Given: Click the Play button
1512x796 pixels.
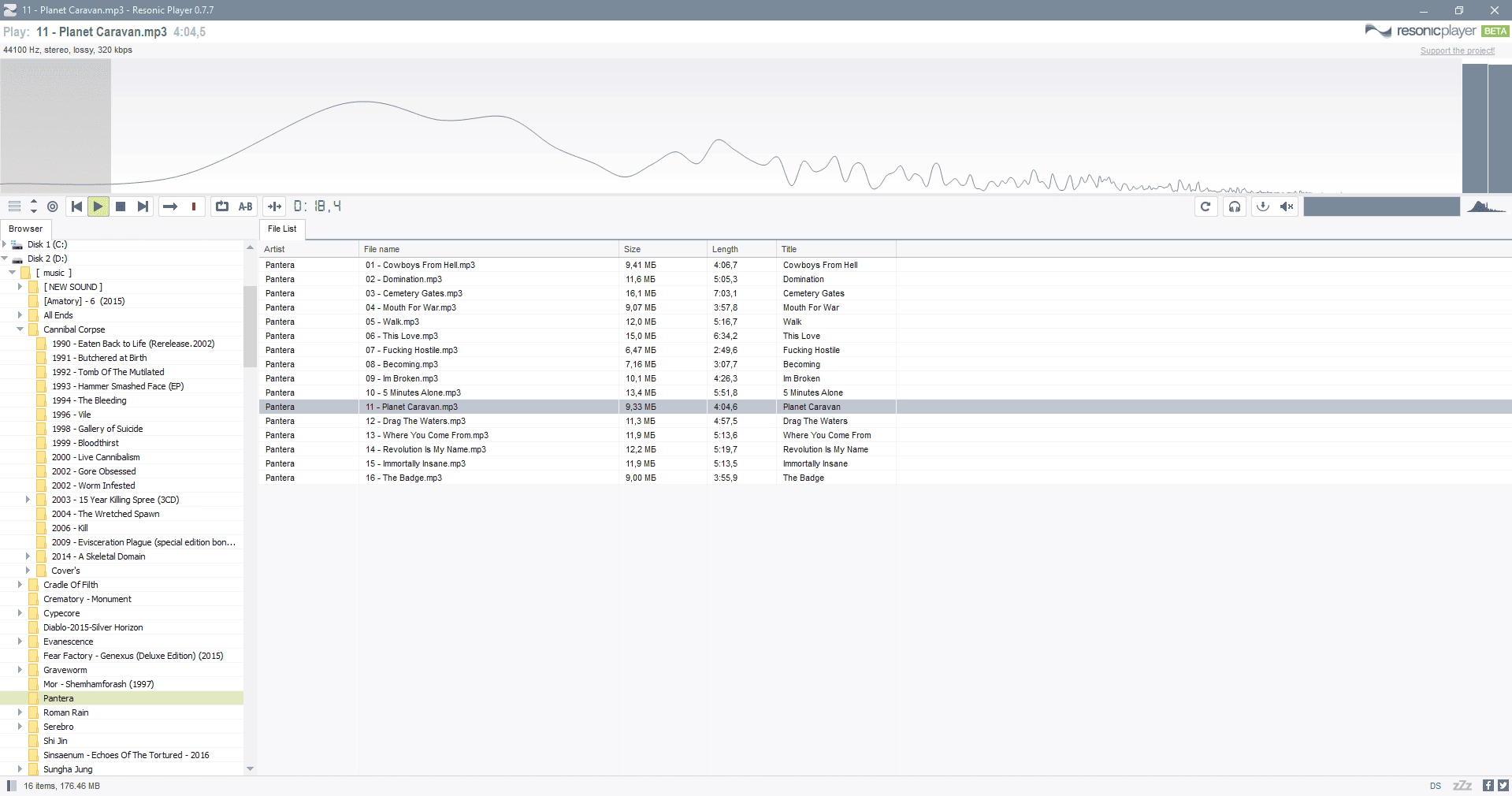Looking at the screenshot, I should (x=98, y=206).
